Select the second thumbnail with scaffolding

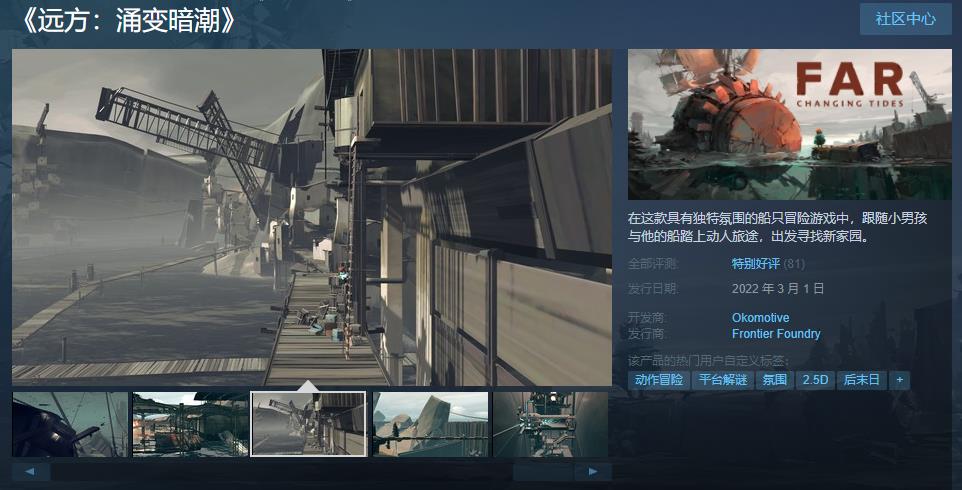pos(190,424)
